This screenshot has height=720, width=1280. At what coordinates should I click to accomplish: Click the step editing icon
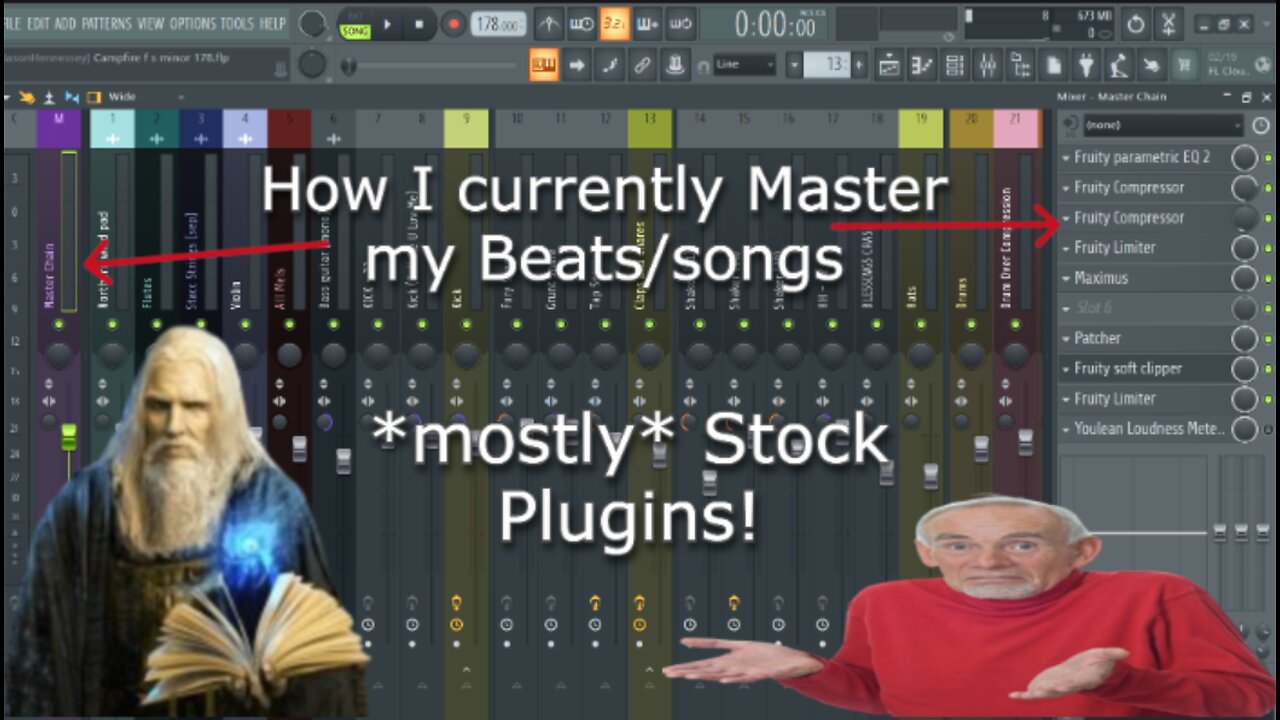tap(610, 66)
